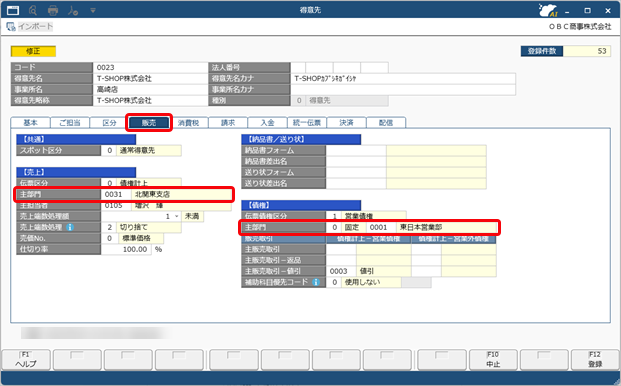Open the 配信 tab
The width and height of the screenshot is (621, 386).
click(x=386, y=123)
